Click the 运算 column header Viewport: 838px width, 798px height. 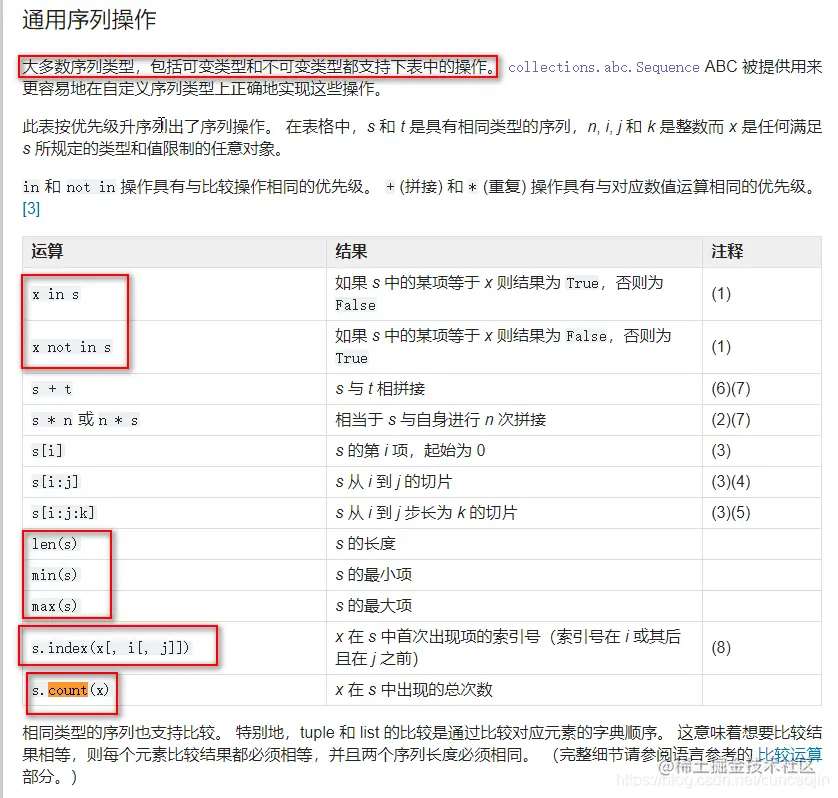44,252
